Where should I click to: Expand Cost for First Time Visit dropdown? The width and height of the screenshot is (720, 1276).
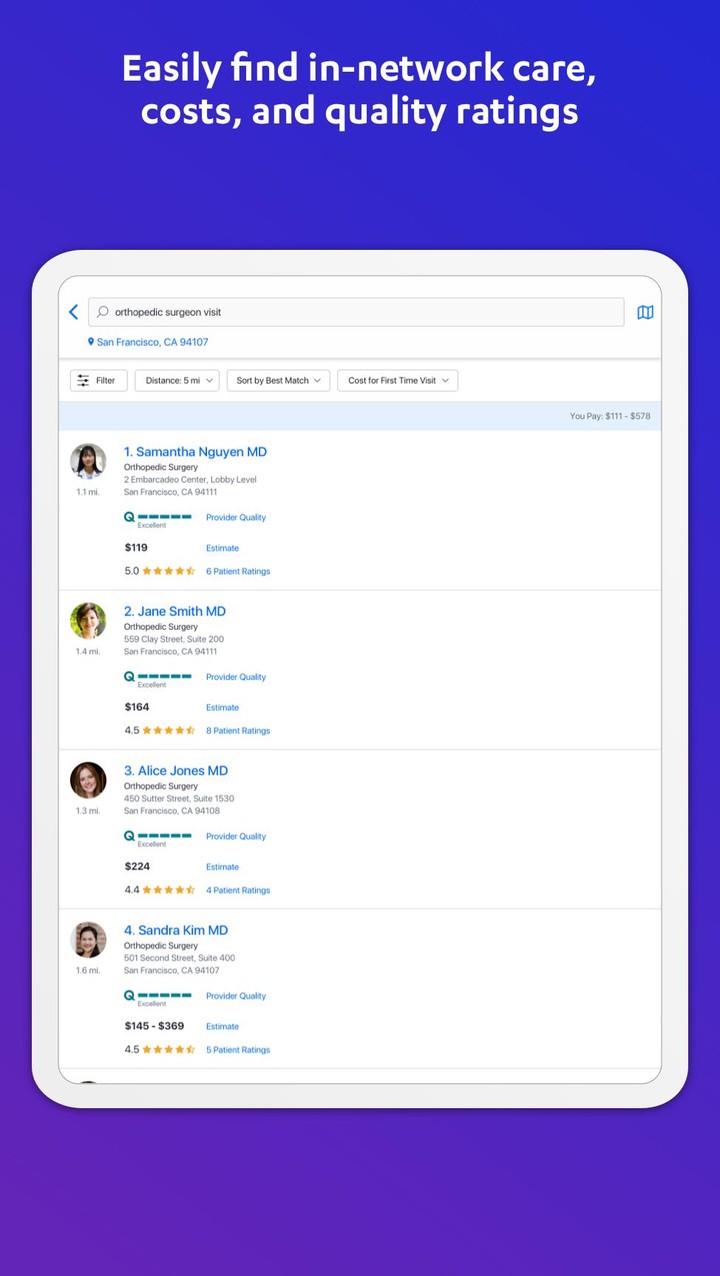click(398, 381)
